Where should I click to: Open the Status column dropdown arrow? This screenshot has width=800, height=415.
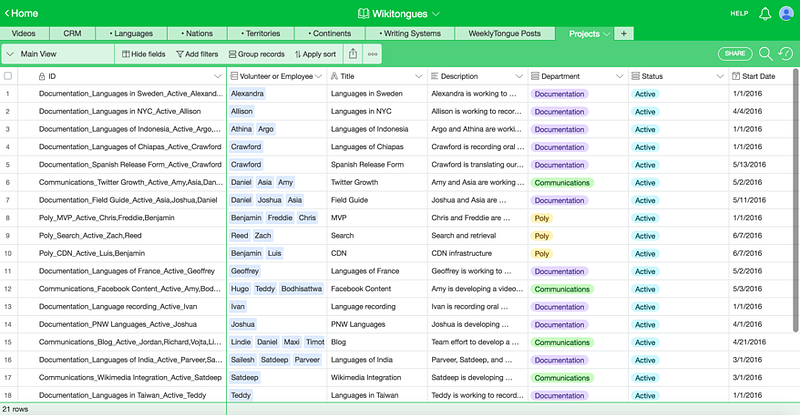(720, 77)
